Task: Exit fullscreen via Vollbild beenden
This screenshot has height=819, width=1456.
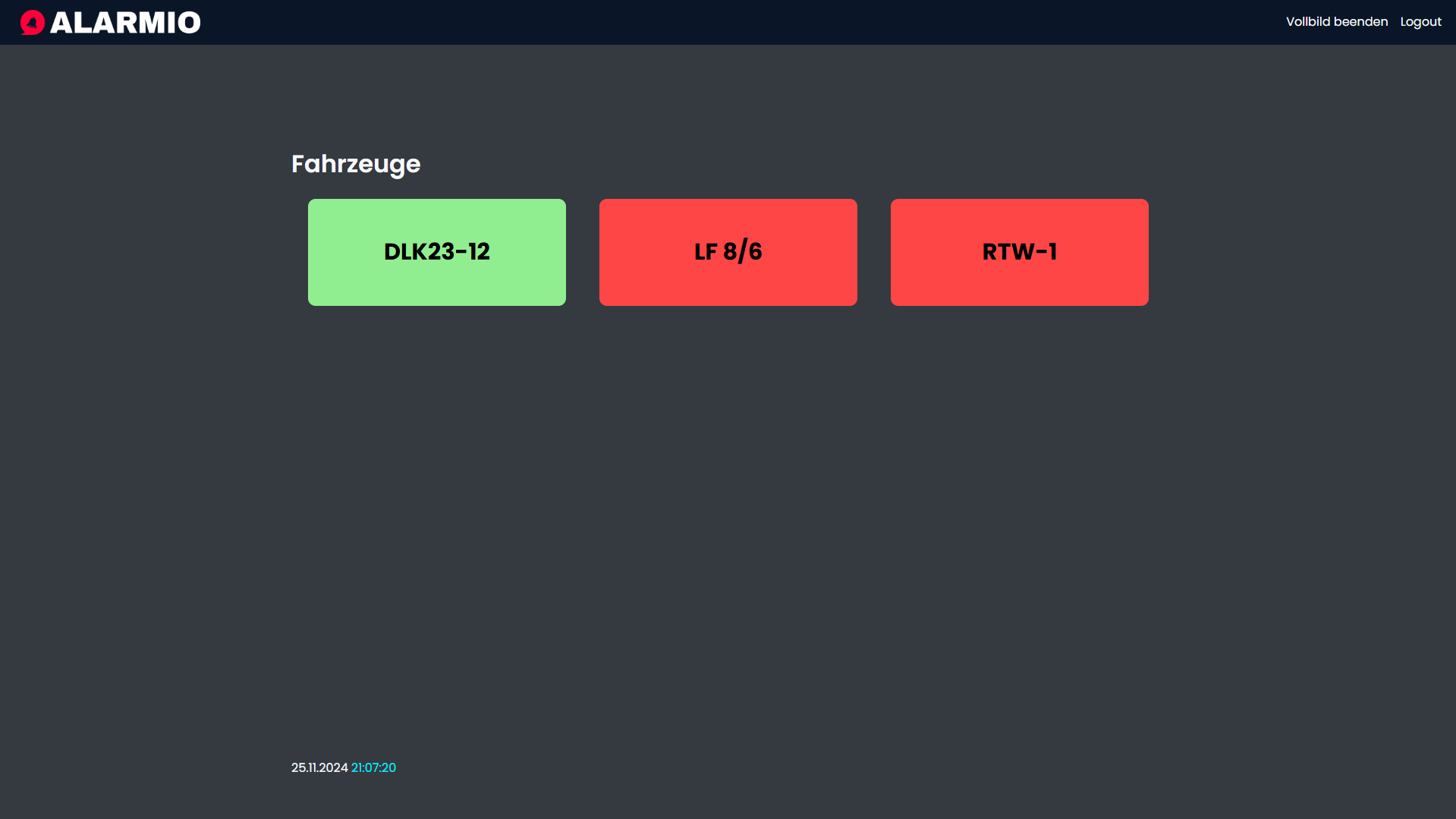Action: click(x=1337, y=22)
